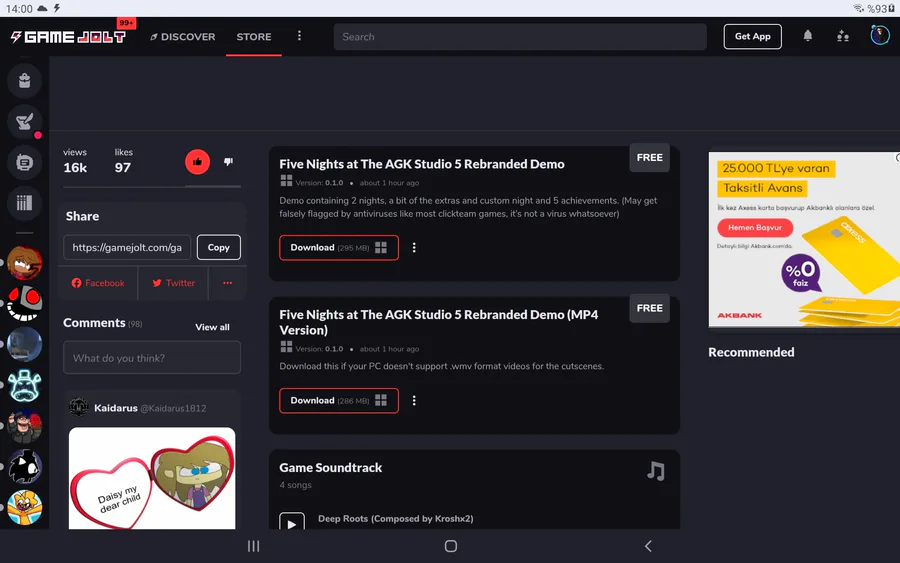Open the 'Daisy my dear child' comment image

point(152,478)
